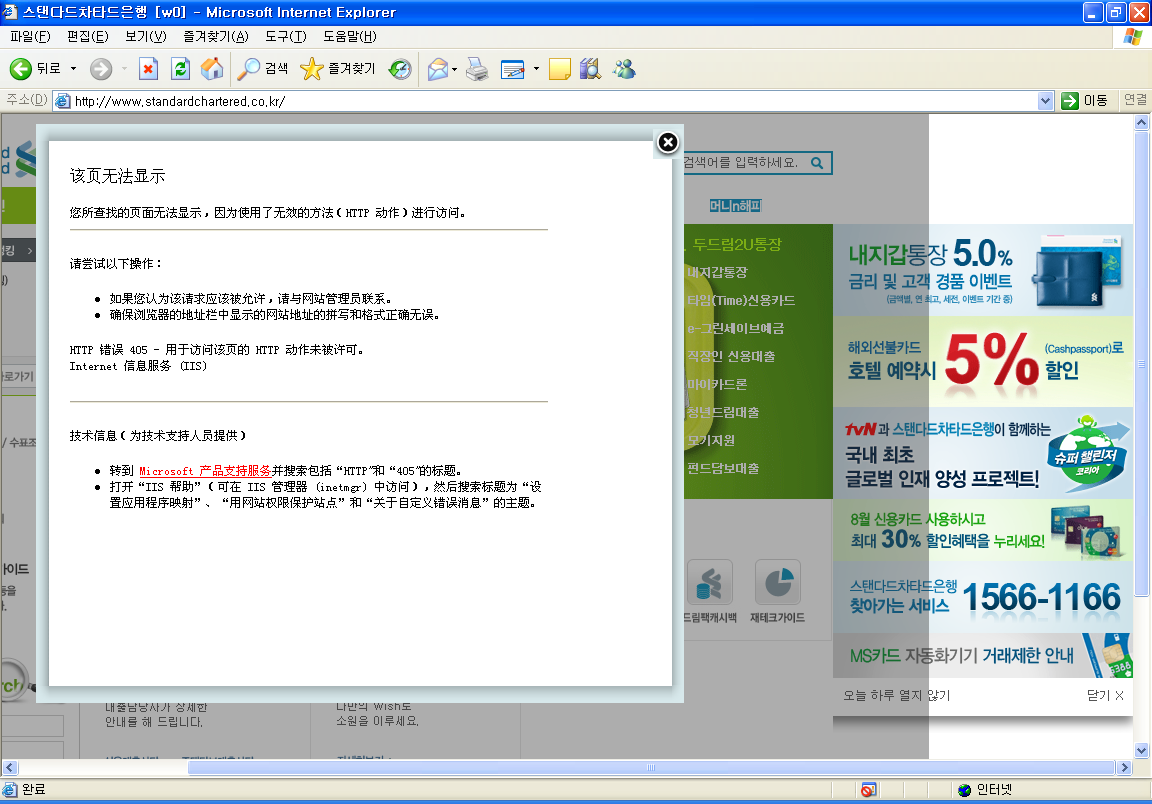The width and height of the screenshot is (1152, 804).
Task: Click the magnifier icon in site search
Action: click(817, 163)
